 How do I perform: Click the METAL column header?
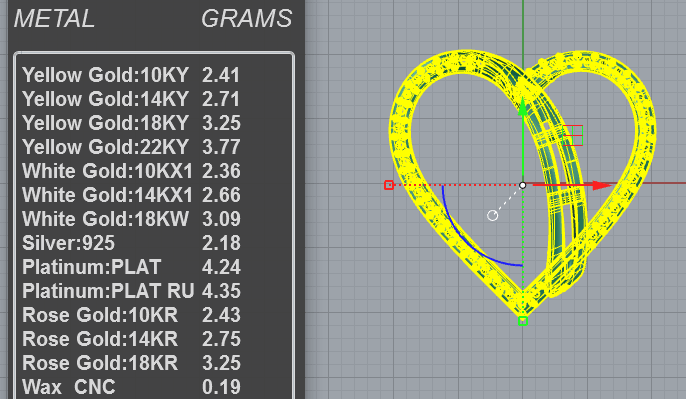point(54,19)
